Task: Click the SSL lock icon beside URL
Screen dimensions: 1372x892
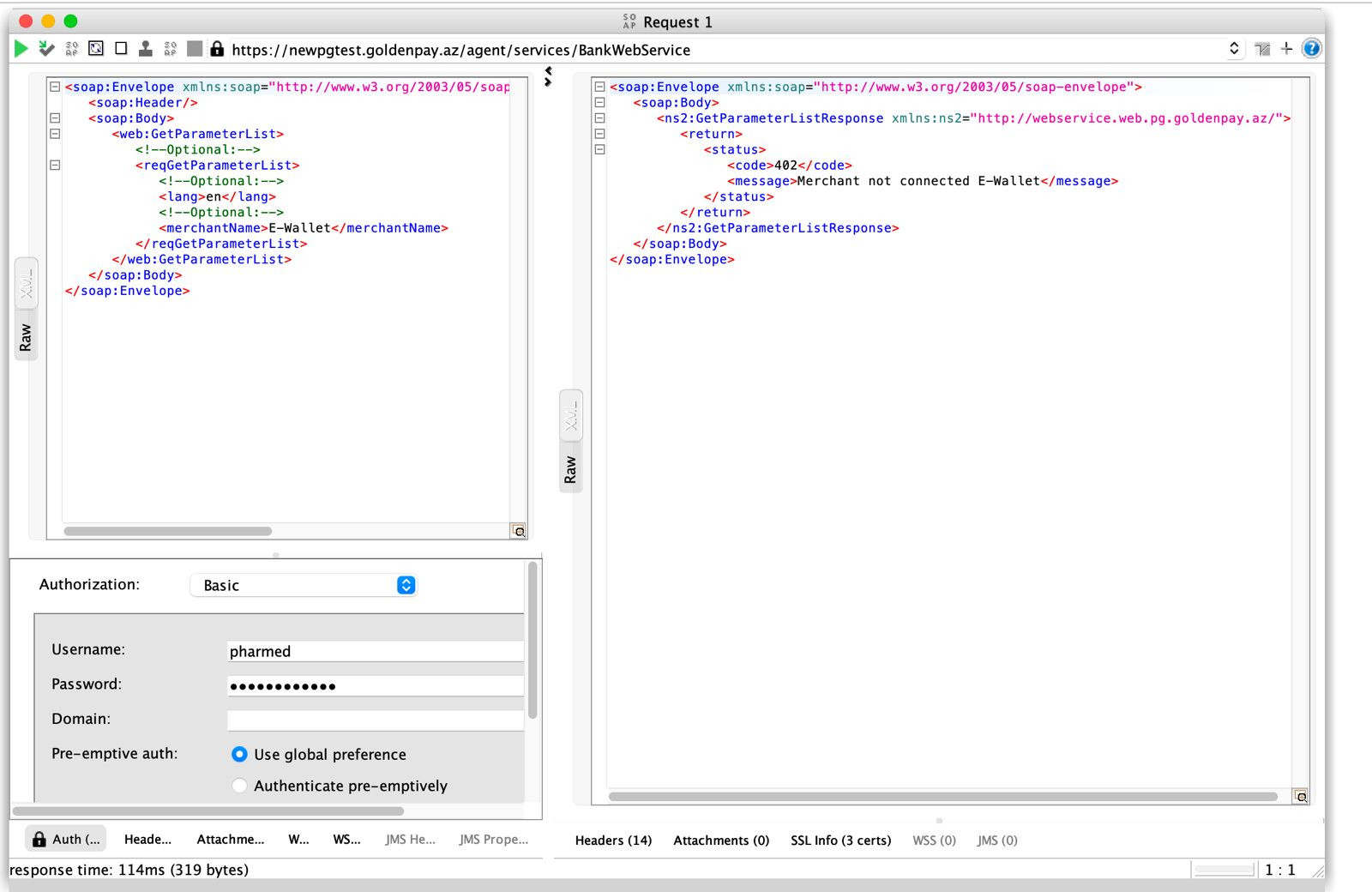Action: pyautogui.click(x=217, y=49)
